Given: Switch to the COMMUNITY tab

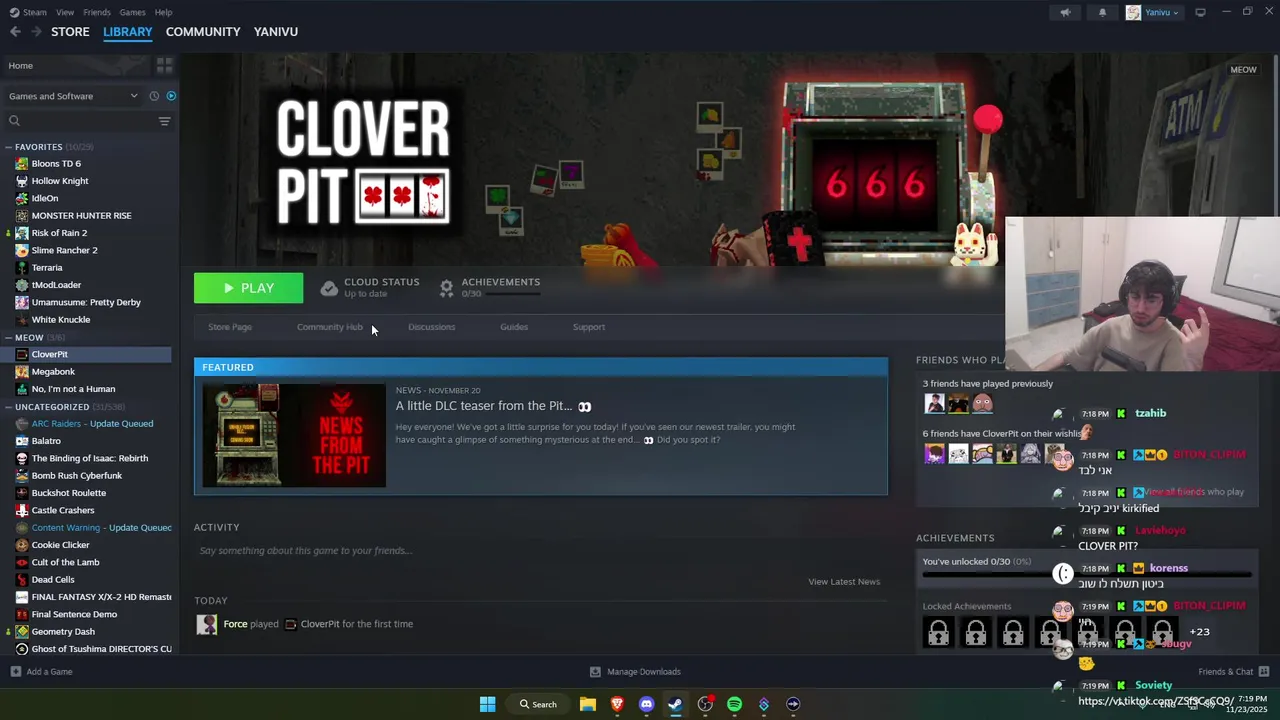Looking at the screenshot, I should tap(203, 32).
